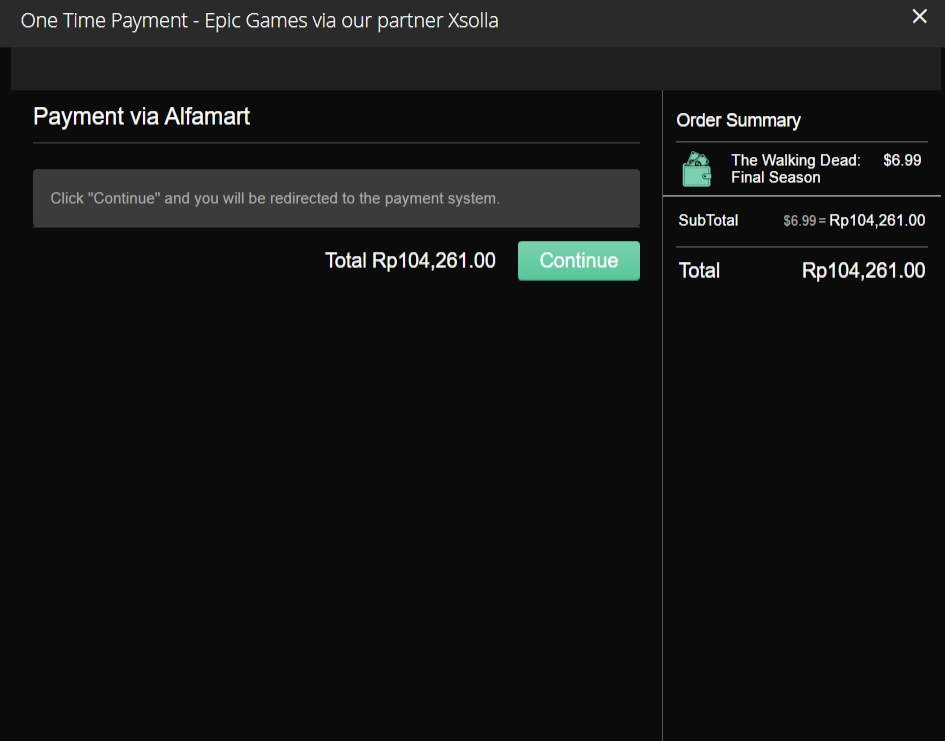Dismiss the payment dialog with the X button
The width and height of the screenshot is (945, 741).
coord(919,16)
